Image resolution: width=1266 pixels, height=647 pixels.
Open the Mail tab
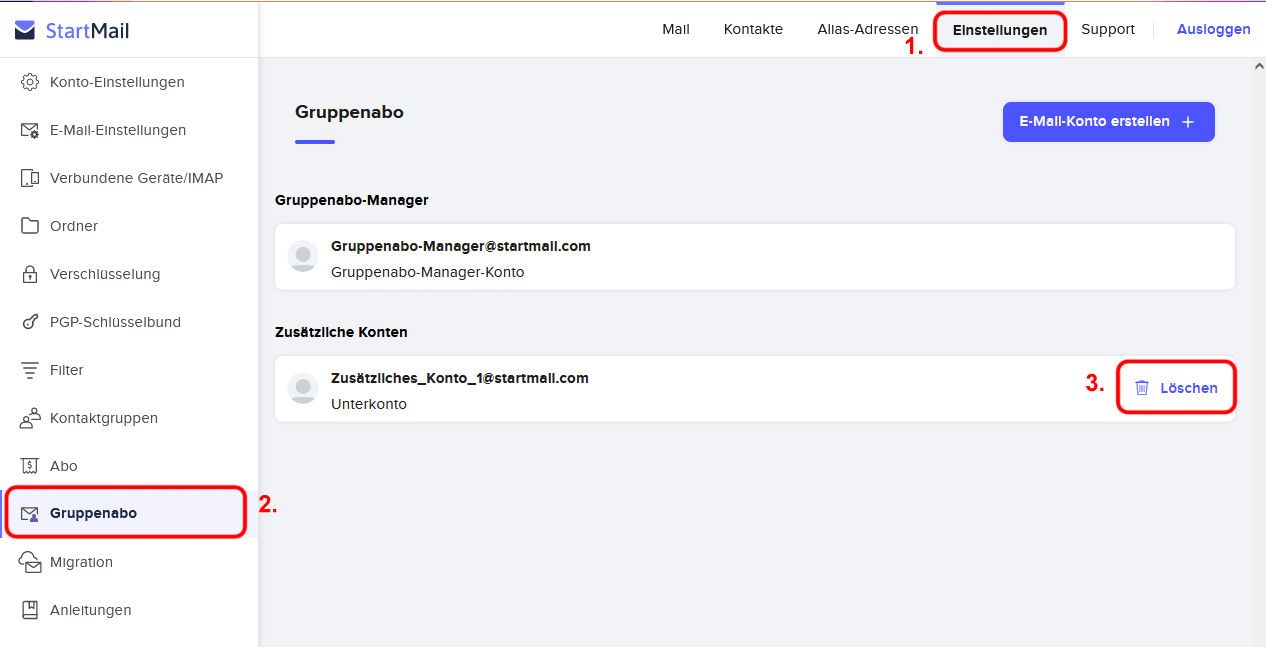point(676,29)
